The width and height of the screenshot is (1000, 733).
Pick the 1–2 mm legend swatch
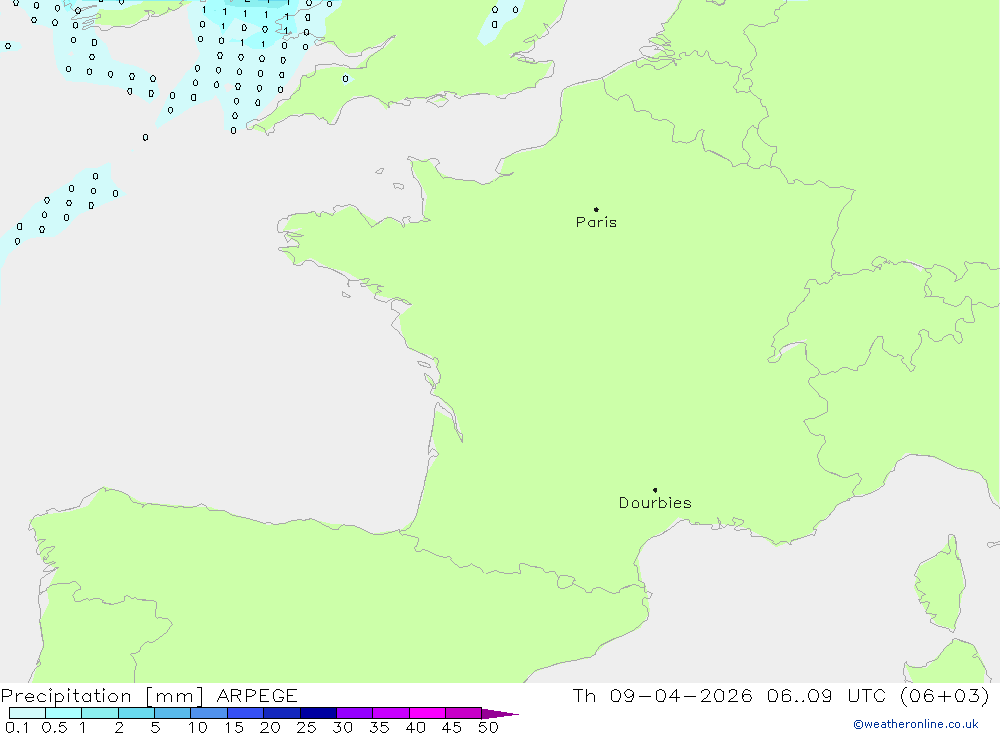pyautogui.click(x=100, y=713)
